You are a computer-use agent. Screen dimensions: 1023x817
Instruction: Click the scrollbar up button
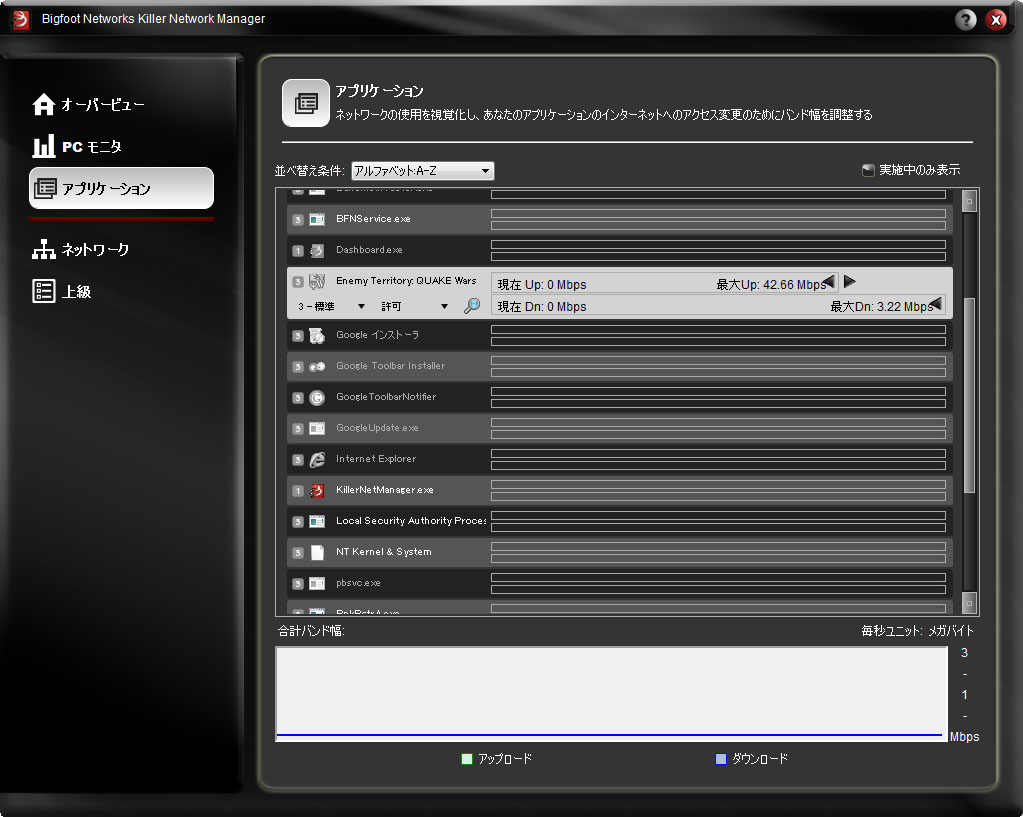970,201
